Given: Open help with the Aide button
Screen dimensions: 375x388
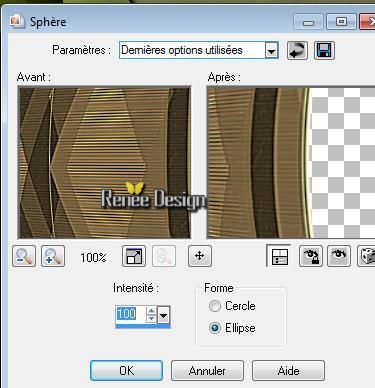Looking at the screenshot, I should (288, 371).
